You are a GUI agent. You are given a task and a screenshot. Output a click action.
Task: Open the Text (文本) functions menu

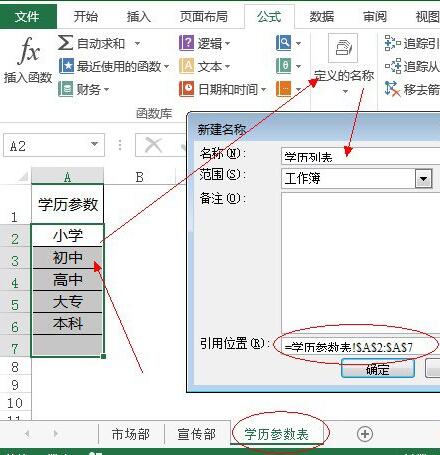tap(205, 66)
